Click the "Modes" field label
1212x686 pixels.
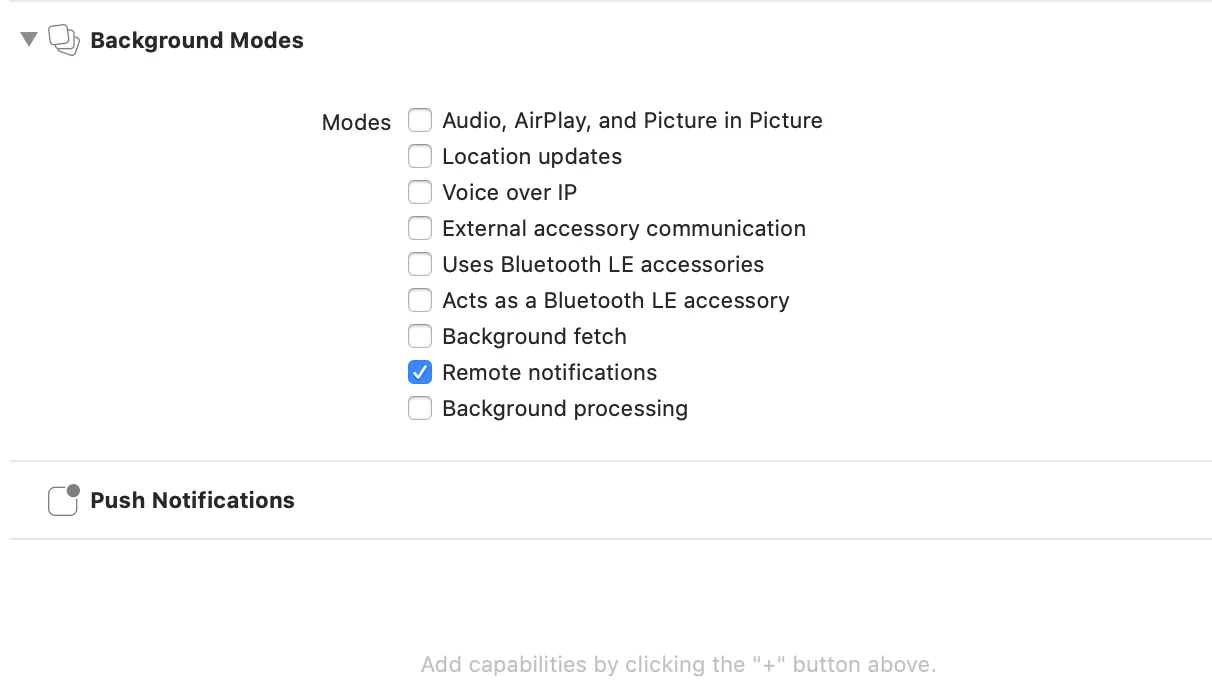pos(356,123)
